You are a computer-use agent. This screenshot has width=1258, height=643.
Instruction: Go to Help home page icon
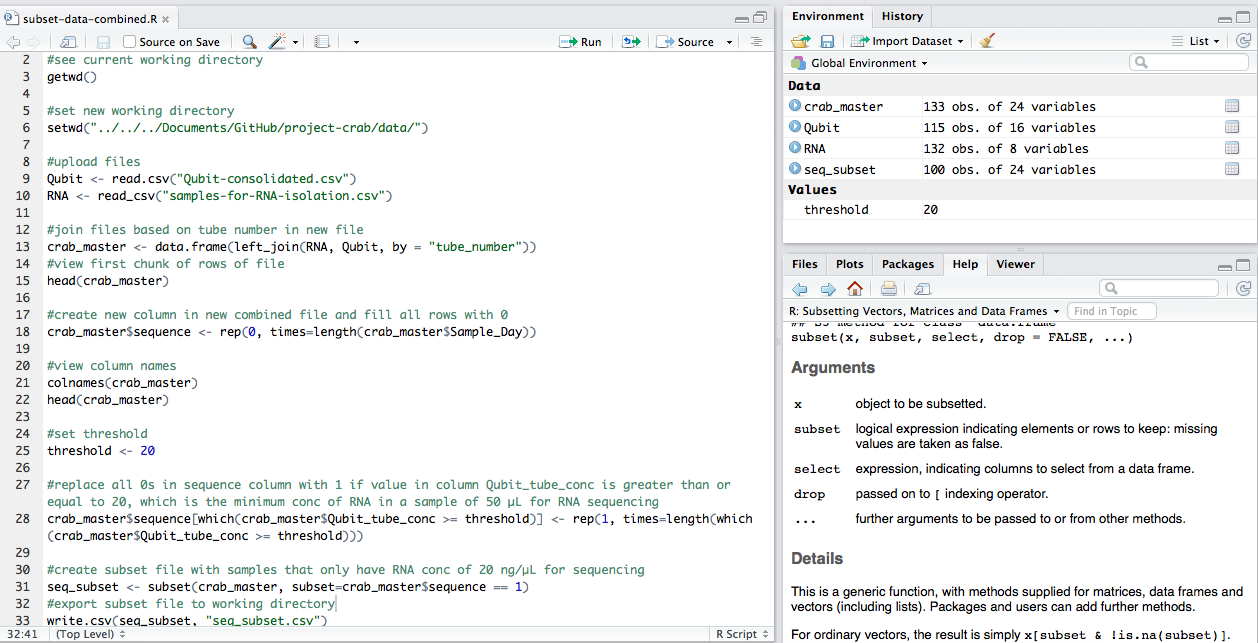tap(854, 289)
